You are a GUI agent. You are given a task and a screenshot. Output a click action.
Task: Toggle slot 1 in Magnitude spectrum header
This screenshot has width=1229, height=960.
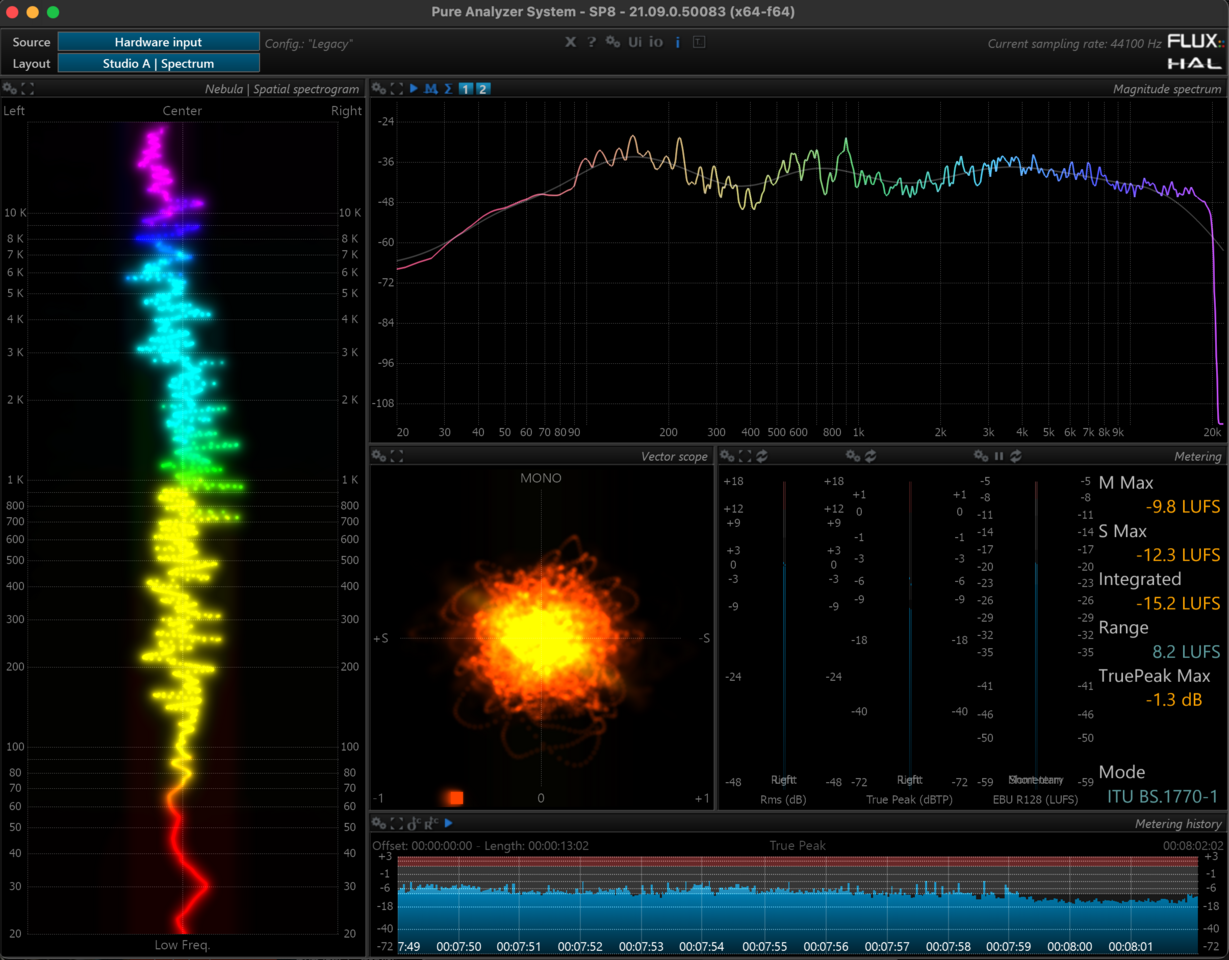(x=465, y=89)
